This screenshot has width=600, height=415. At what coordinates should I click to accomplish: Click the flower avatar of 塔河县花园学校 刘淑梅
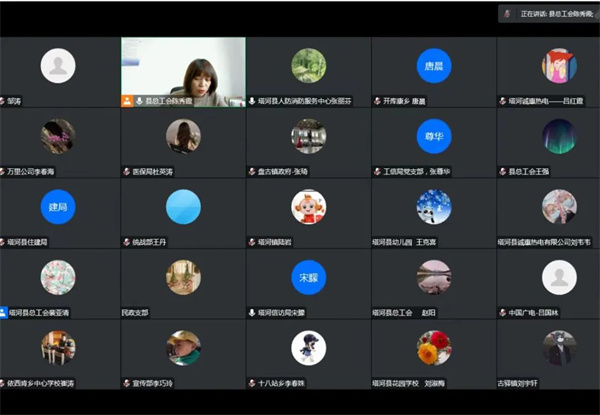click(x=433, y=348)
